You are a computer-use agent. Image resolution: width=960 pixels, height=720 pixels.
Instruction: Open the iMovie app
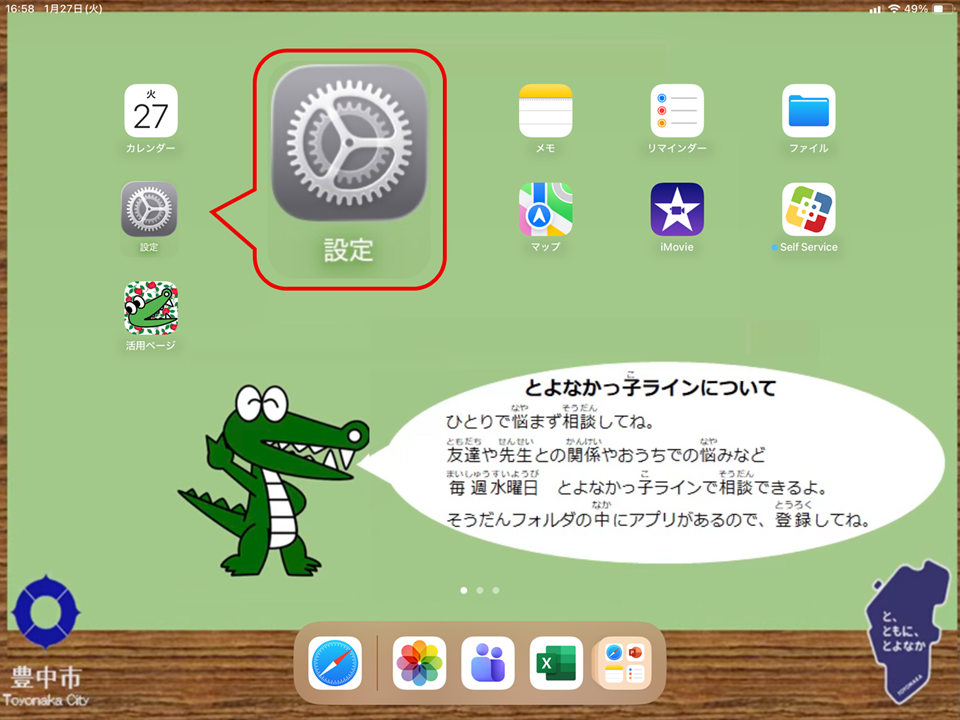pos(677,209)
